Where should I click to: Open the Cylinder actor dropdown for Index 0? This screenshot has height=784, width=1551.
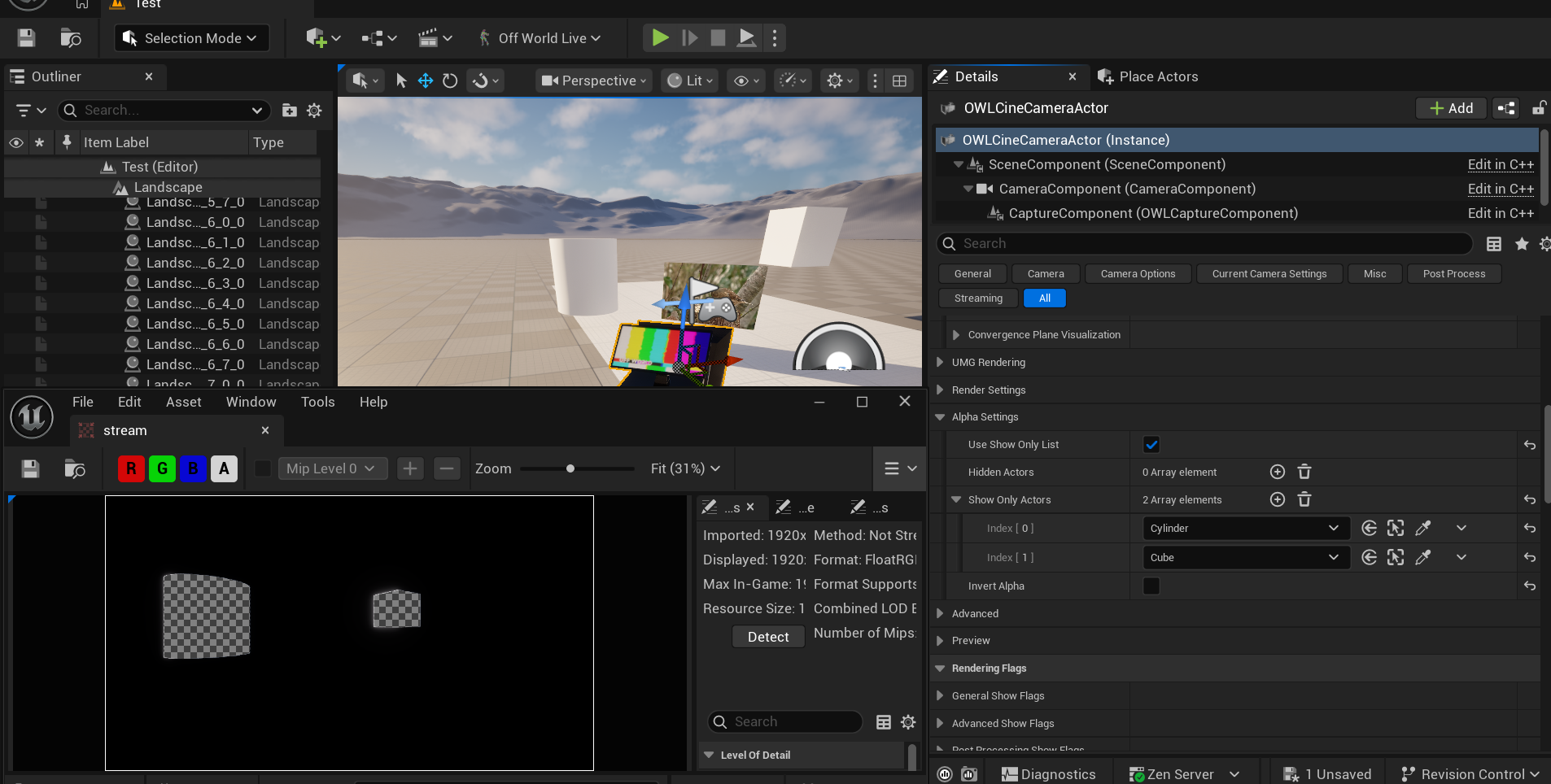(1245, 529)
